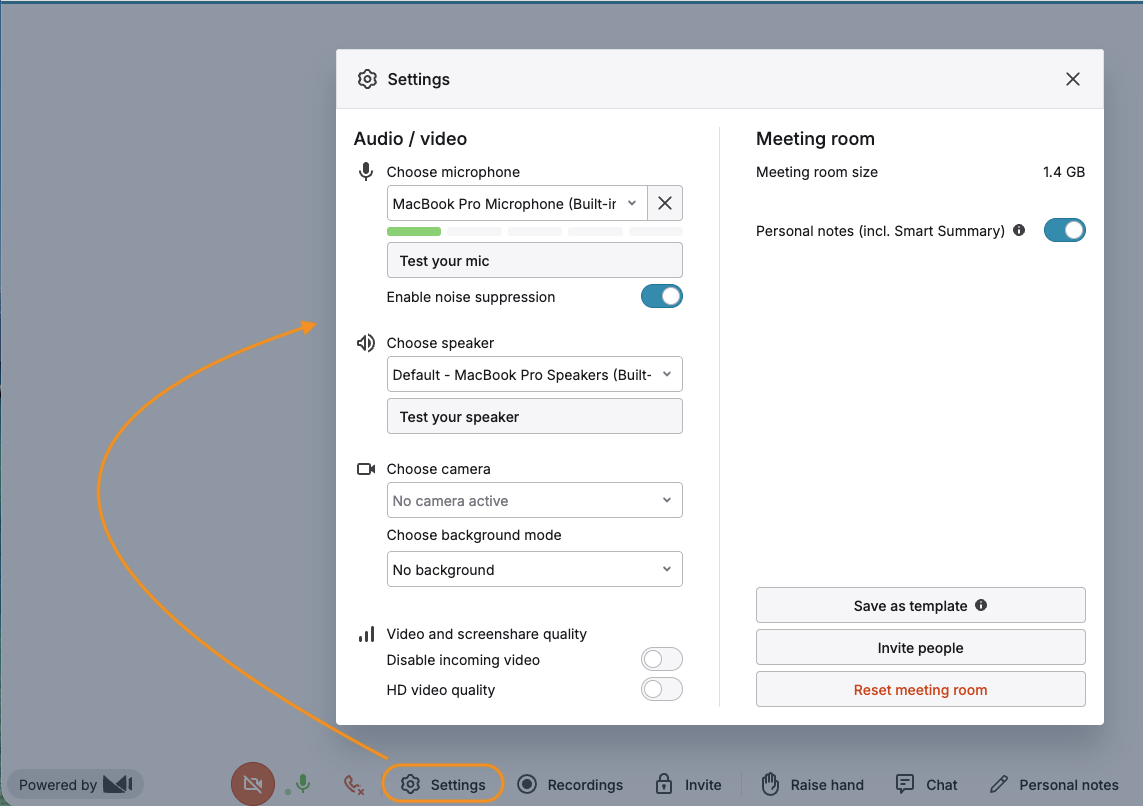Turn on HD video quality

pos(661,689)
